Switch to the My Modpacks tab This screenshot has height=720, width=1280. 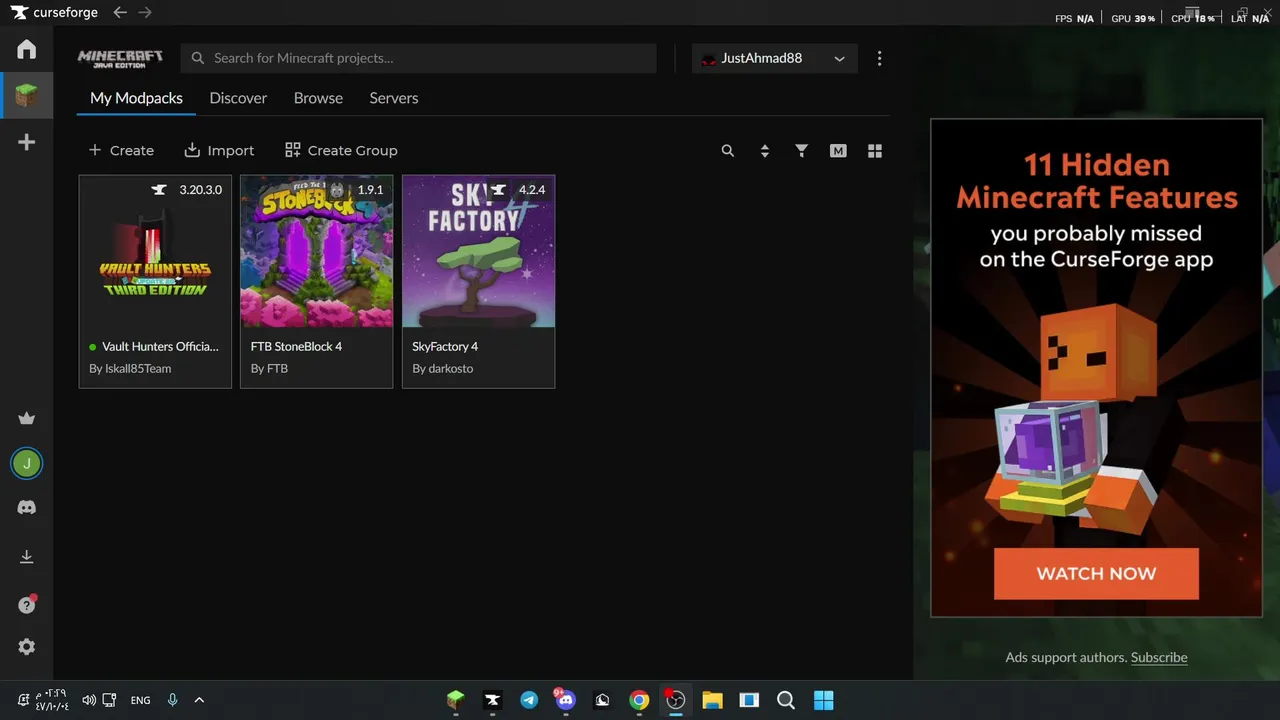[136, 98]
